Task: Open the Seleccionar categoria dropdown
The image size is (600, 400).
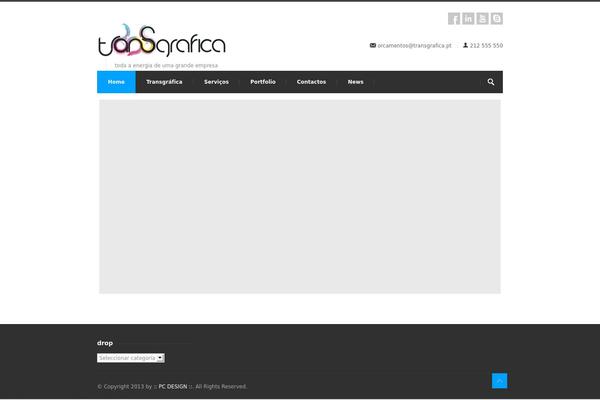Action: pos(131,358)
